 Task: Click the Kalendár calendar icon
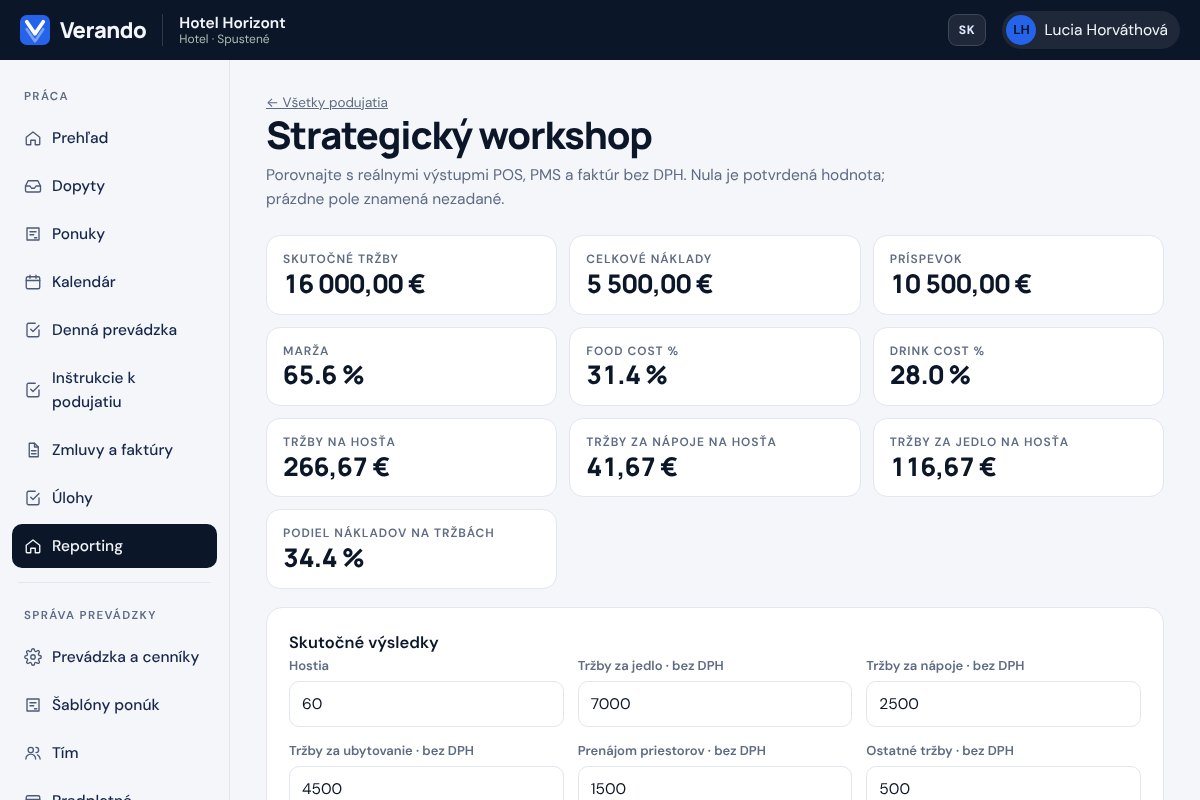pyautogui.click(x=33, y=282)
